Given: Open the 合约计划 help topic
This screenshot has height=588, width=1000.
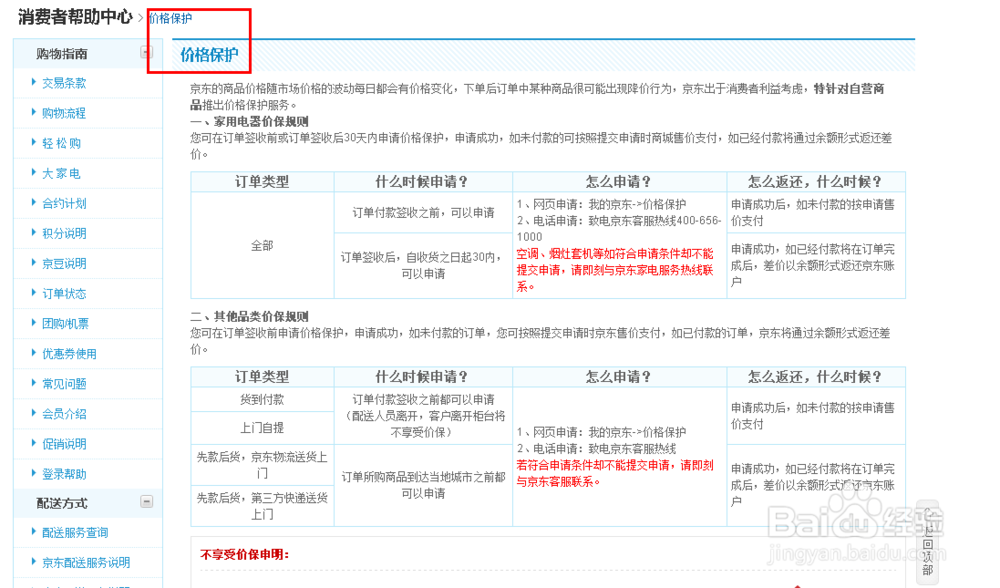Looking at the screenshot, I should 64,203.
